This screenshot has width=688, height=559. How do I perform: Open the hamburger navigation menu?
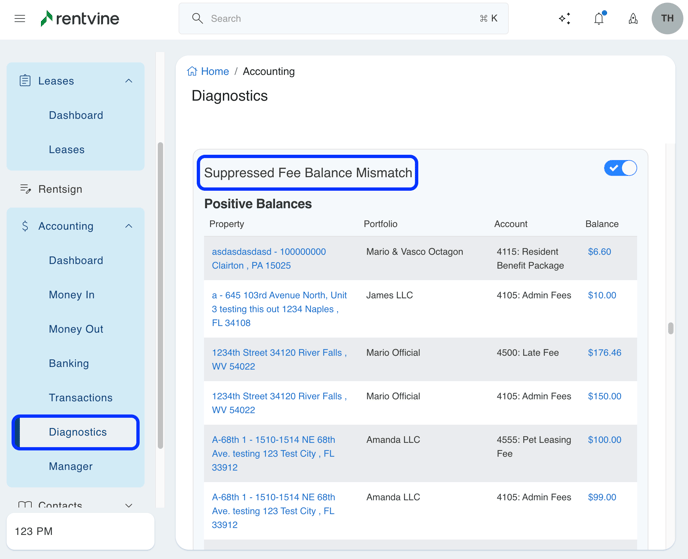[20, 19]
